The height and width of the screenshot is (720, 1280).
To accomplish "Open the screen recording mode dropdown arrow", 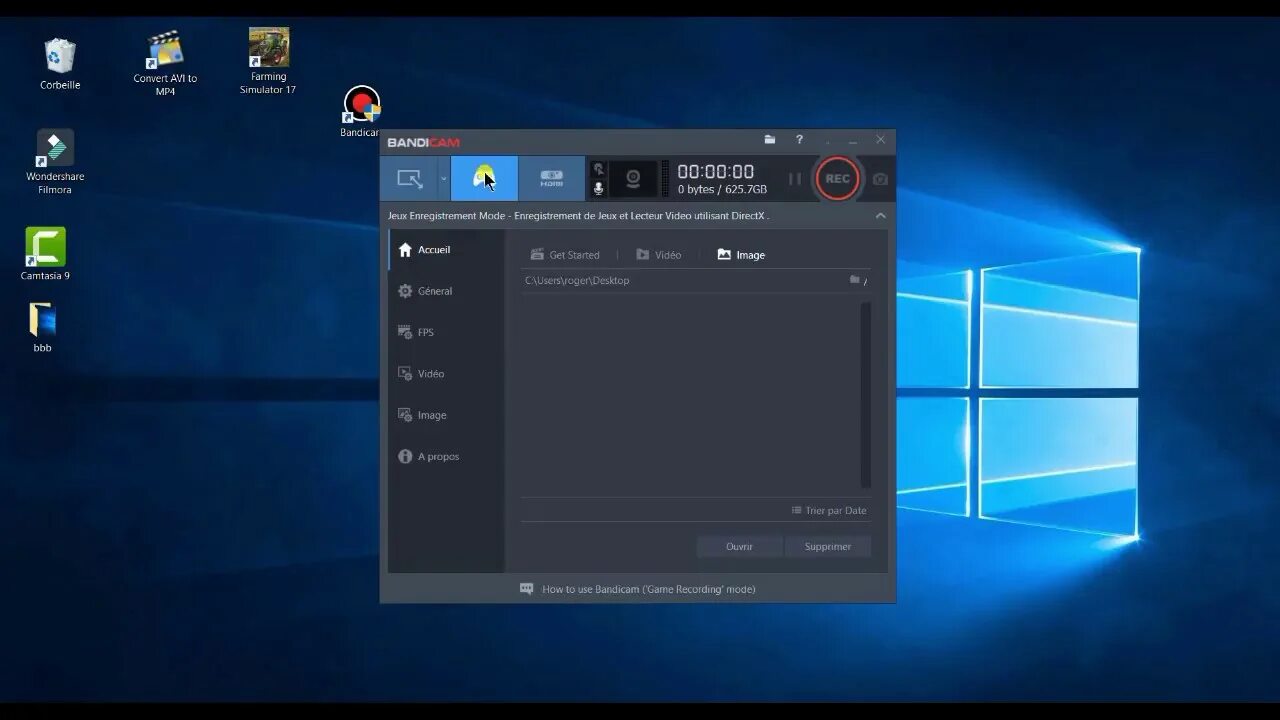I will click(444, 179).
